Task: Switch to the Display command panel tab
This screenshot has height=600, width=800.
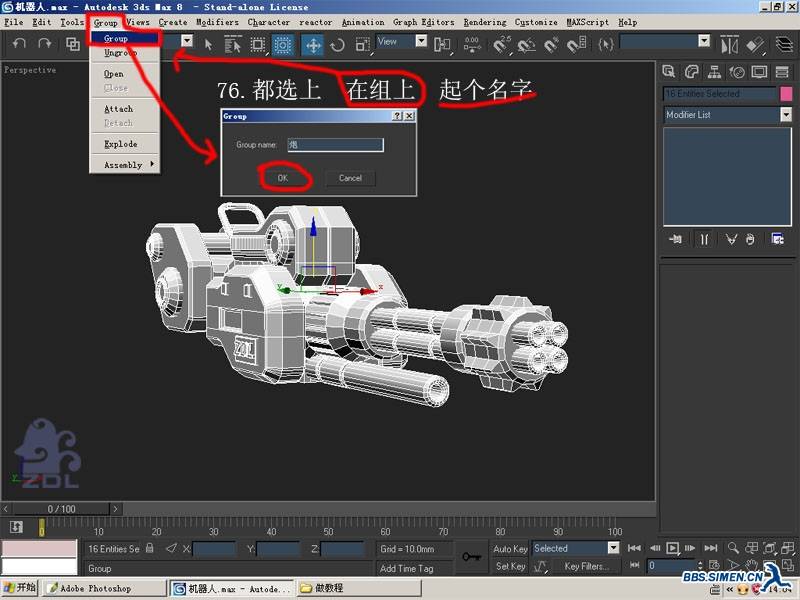Action: (759, 72)
